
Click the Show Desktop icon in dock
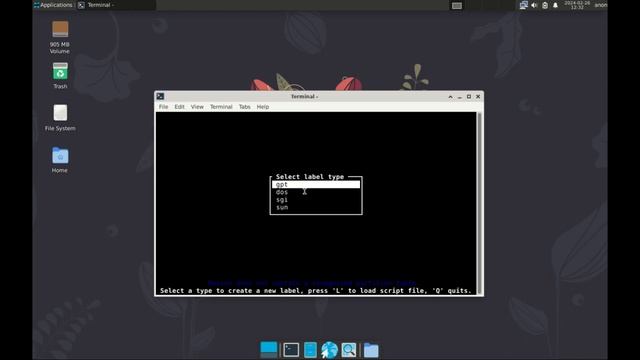coord(269,350)
